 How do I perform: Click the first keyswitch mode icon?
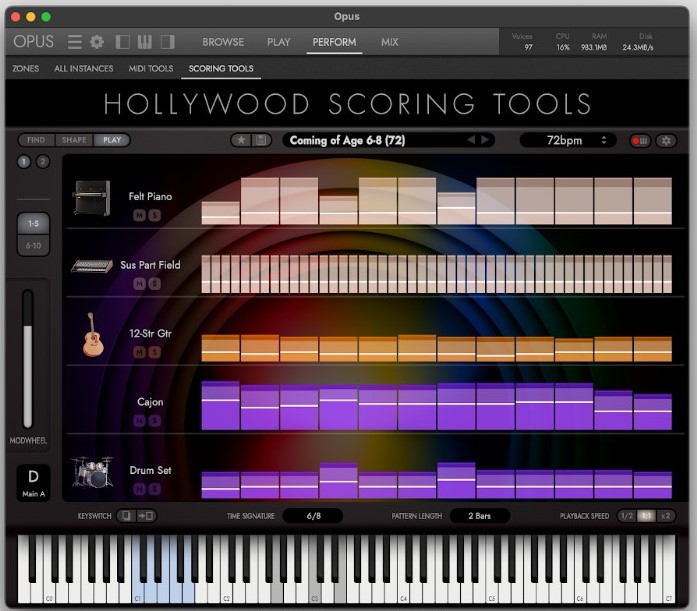click(x=127, y=516)
